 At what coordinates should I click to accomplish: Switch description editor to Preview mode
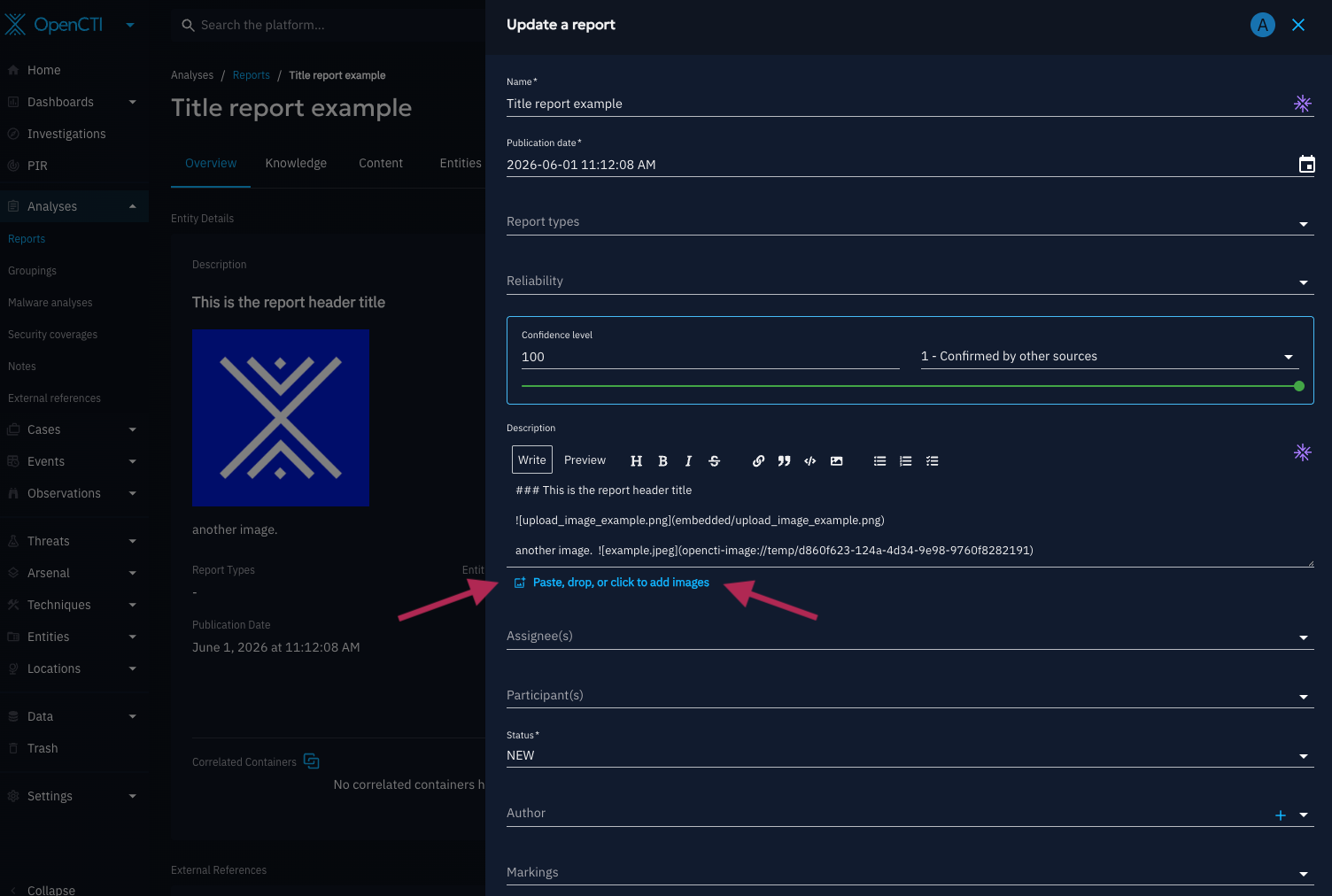pyautogui.click(x=585, y=460)
